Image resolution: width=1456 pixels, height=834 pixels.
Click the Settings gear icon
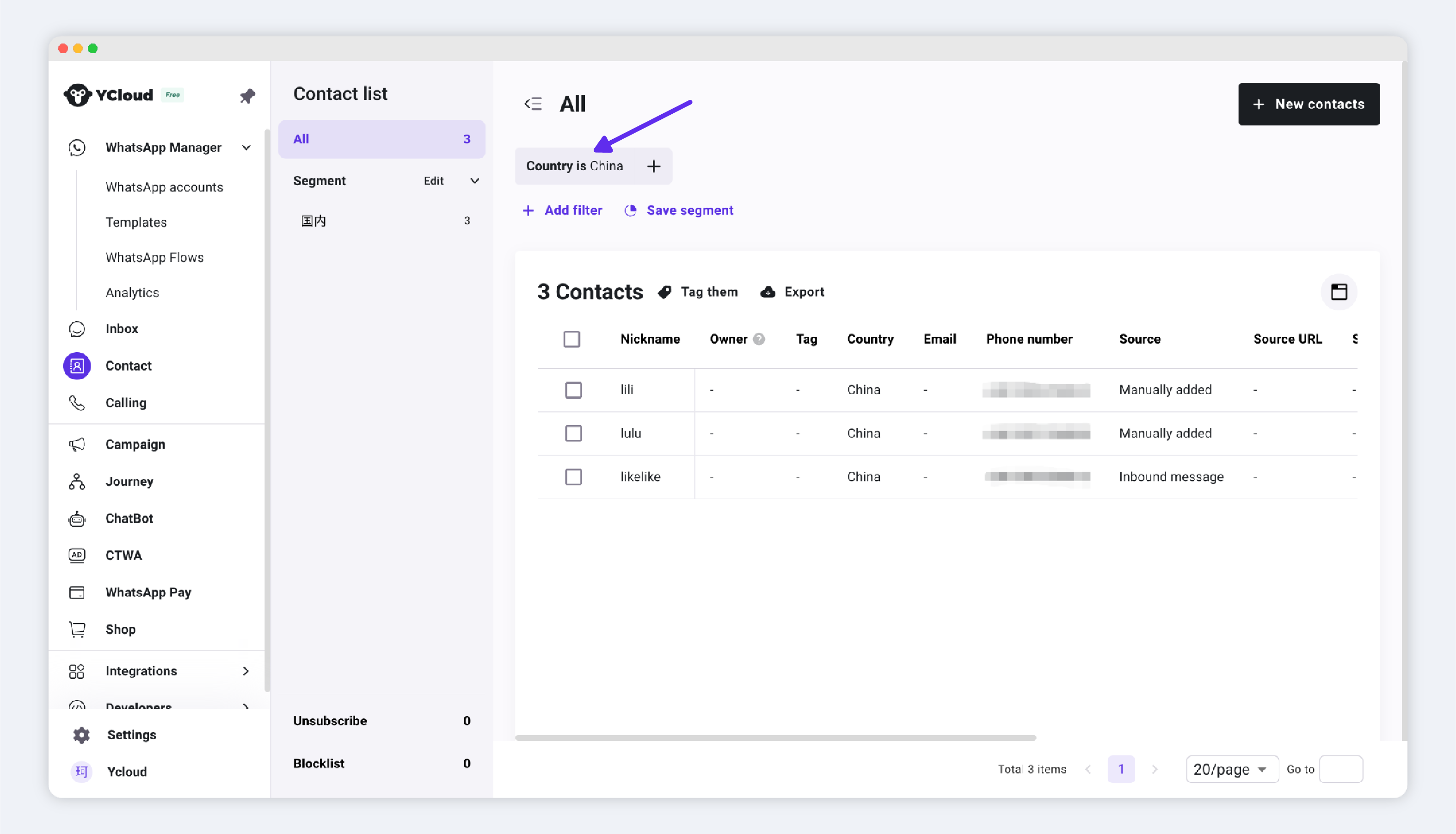point(81,735)
